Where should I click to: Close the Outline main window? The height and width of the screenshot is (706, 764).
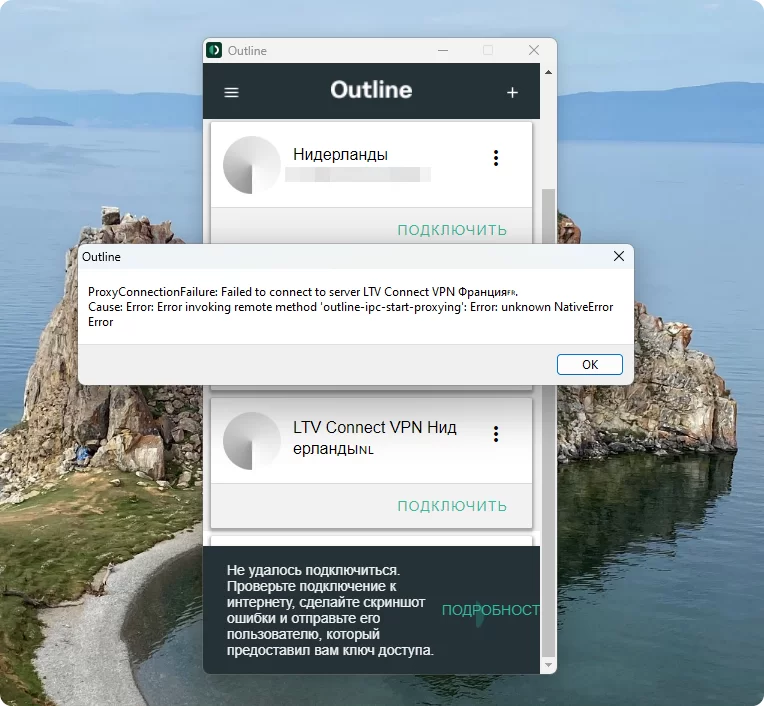(x=534, y=50)
